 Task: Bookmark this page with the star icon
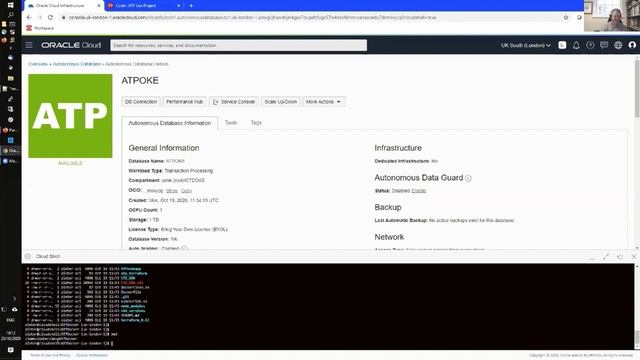pyautogui.click(x=566, y=18)
